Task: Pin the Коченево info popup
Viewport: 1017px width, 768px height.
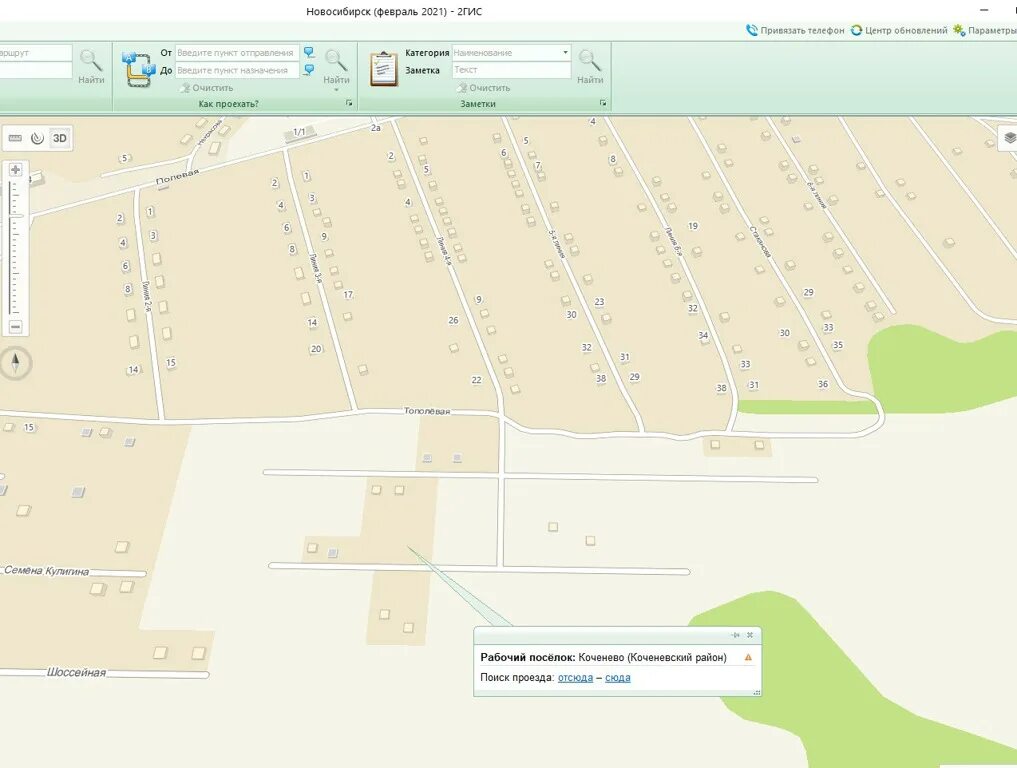Action: (x=736, y=635)
